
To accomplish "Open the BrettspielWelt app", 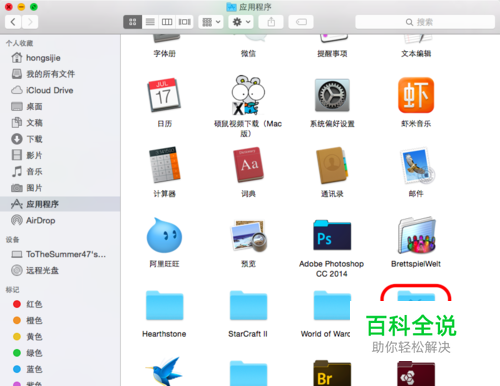I will tap(416, 235).
